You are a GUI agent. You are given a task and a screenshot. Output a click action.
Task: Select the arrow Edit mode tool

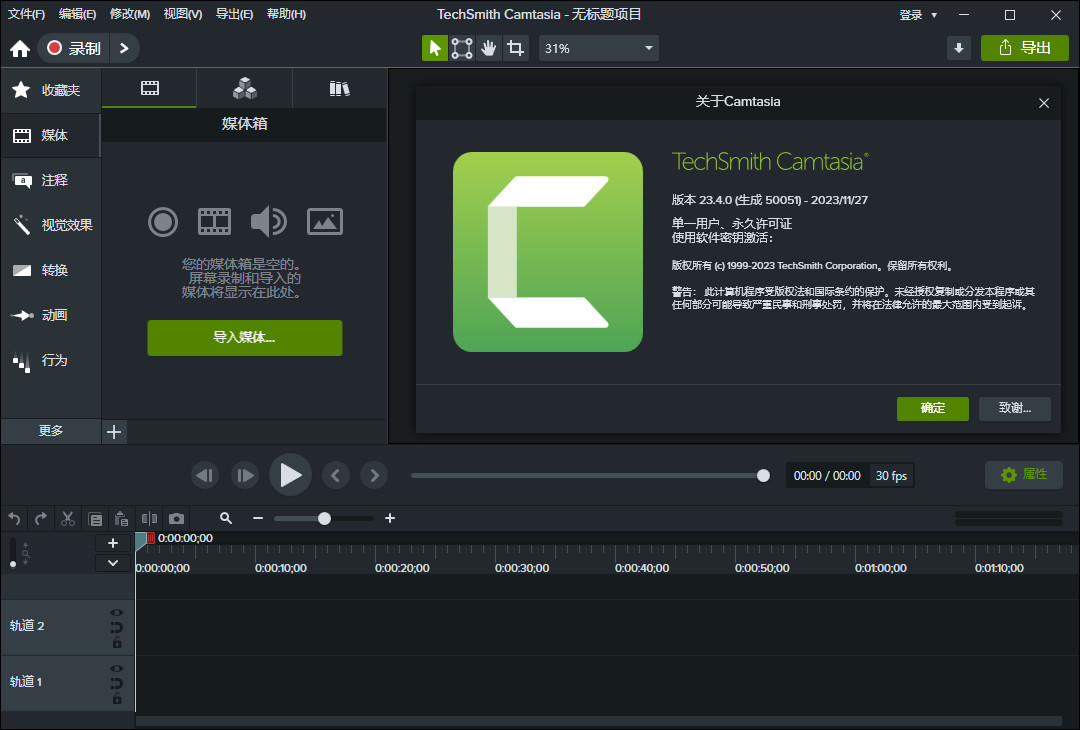pos(435,48)
